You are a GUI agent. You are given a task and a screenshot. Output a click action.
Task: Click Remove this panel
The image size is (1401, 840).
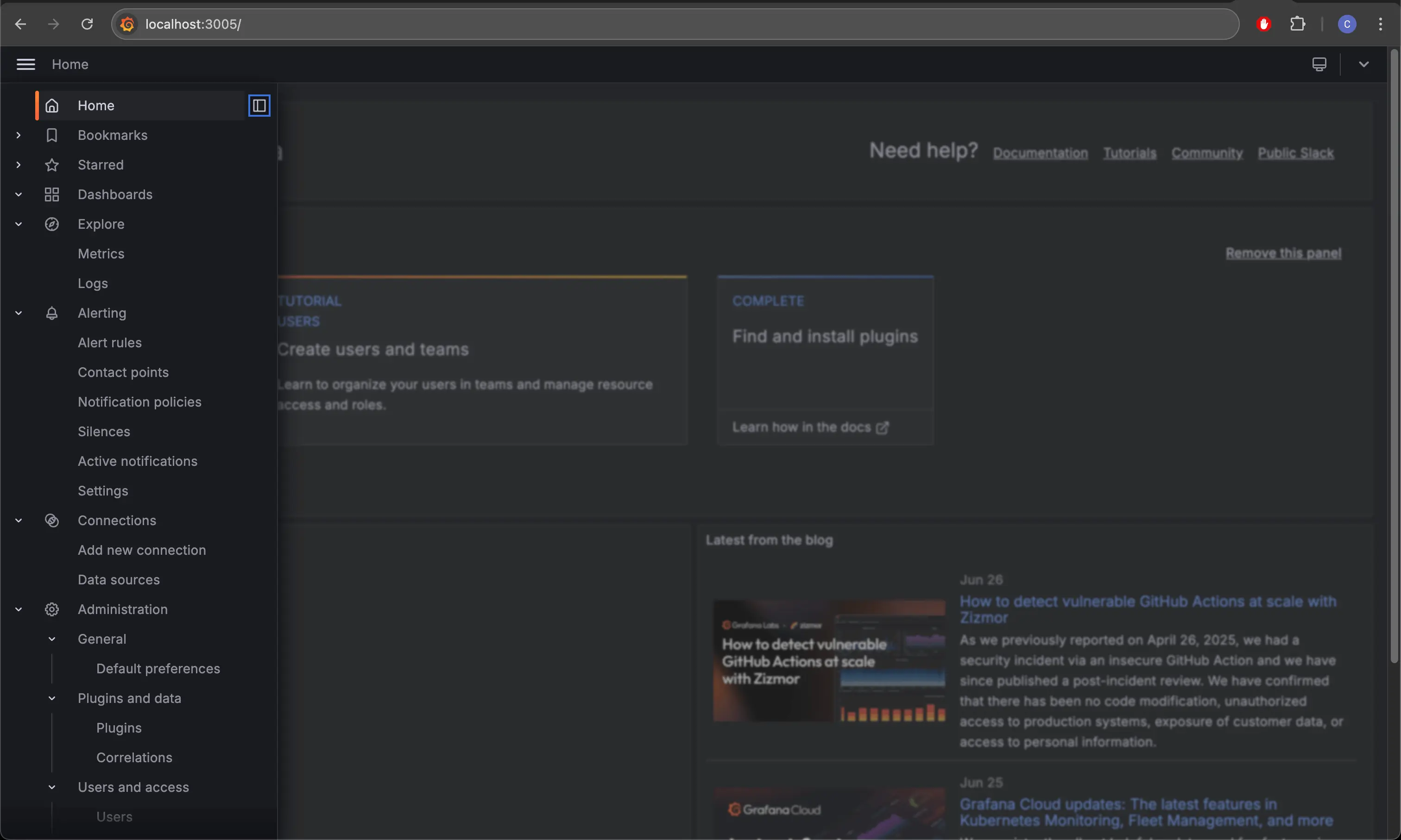click(1284, 253)
